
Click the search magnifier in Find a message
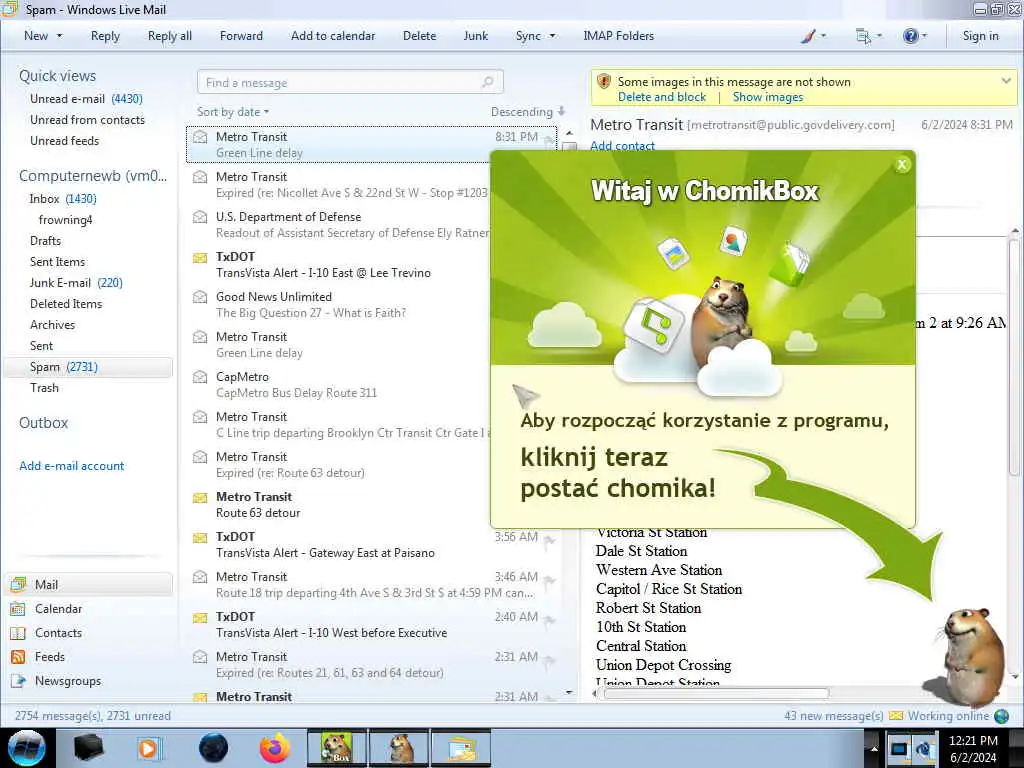(x=487, y=82)
